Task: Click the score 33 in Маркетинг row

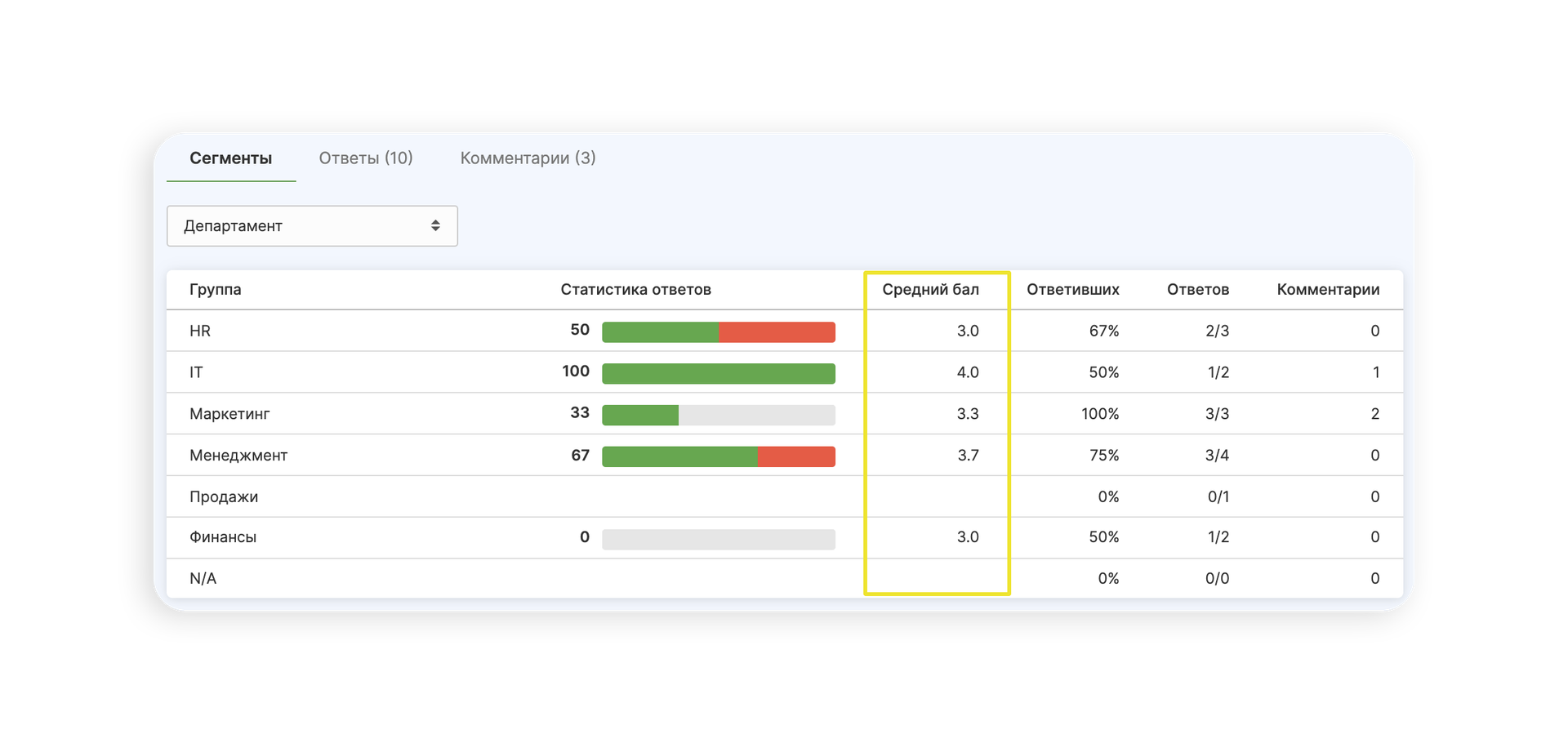Action: click(580, 413)
